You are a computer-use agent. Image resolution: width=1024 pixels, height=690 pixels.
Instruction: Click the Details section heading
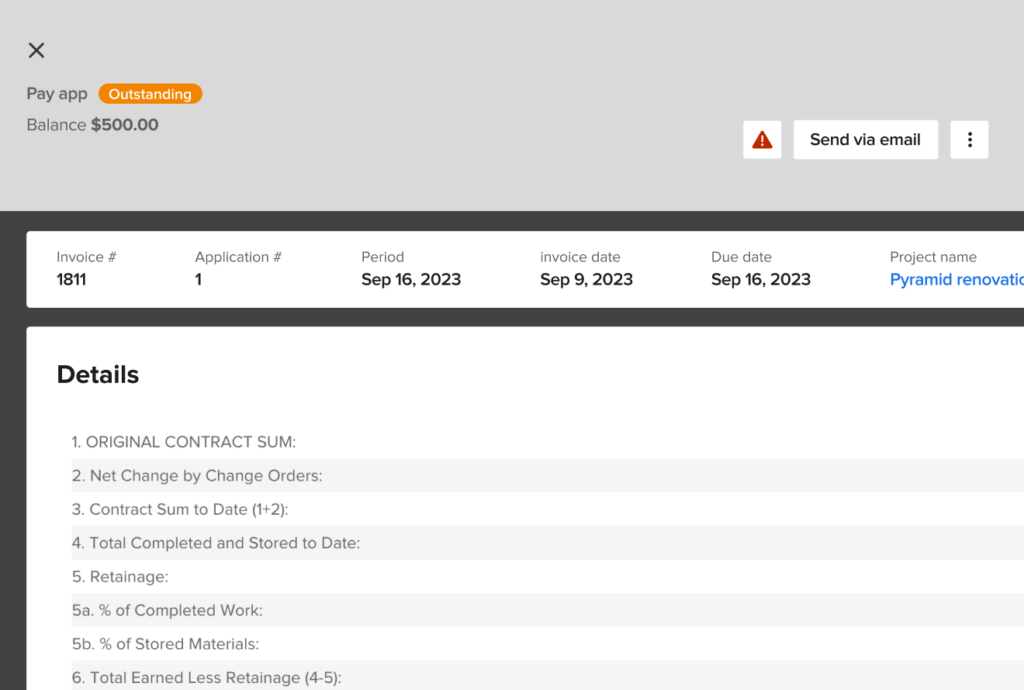point(97,374)
